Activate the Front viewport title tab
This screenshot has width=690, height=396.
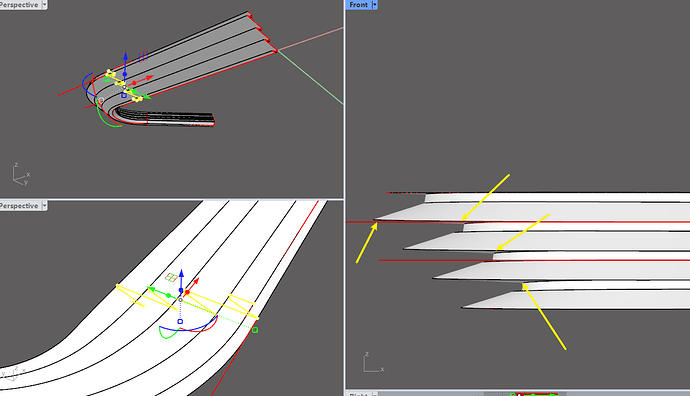358,5
